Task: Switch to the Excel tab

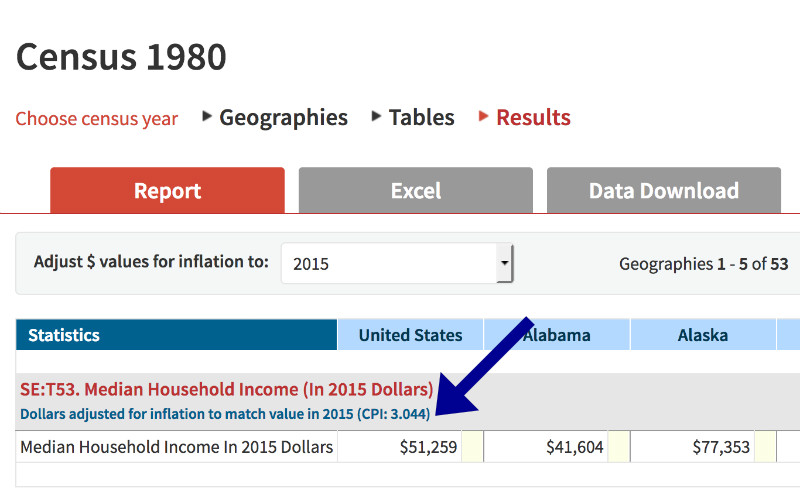Action: click(416, 190)
